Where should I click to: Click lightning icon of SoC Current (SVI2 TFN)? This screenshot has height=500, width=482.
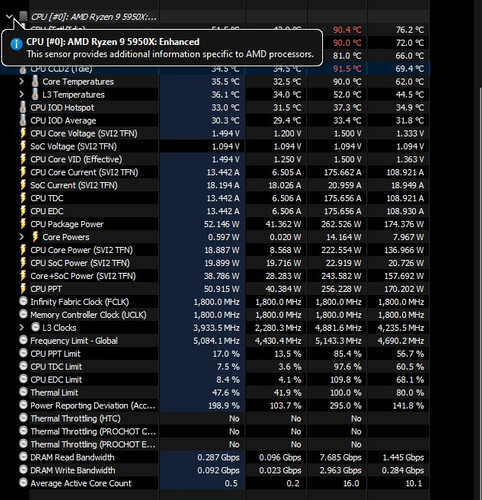pos(23,185)
